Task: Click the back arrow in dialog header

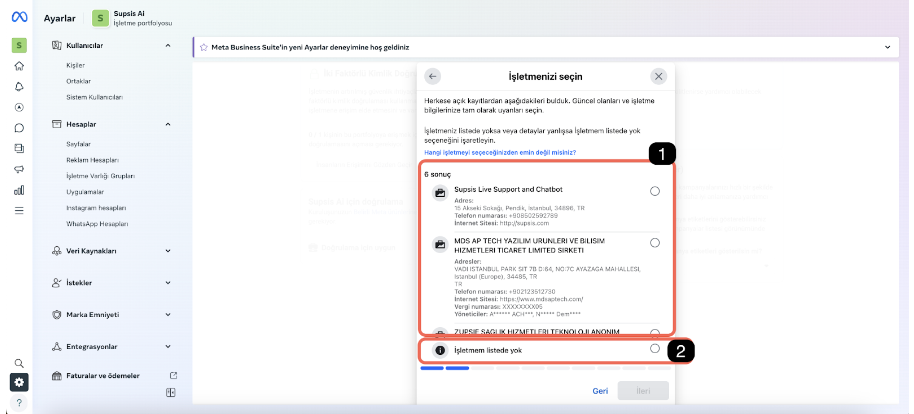Action: pyautogui.click(x=433, y=76)
